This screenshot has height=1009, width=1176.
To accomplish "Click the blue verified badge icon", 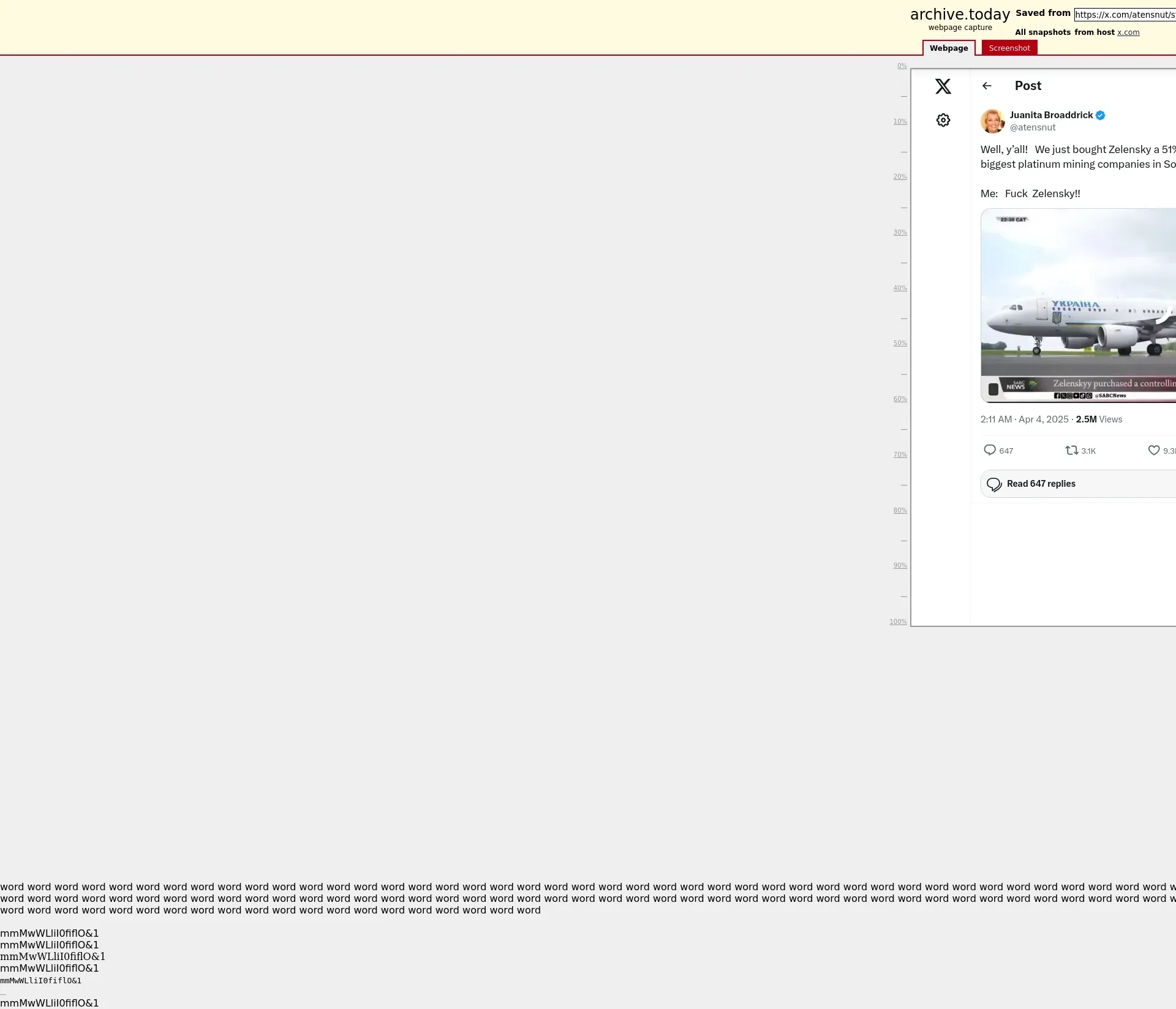I will pos(1100,115).
